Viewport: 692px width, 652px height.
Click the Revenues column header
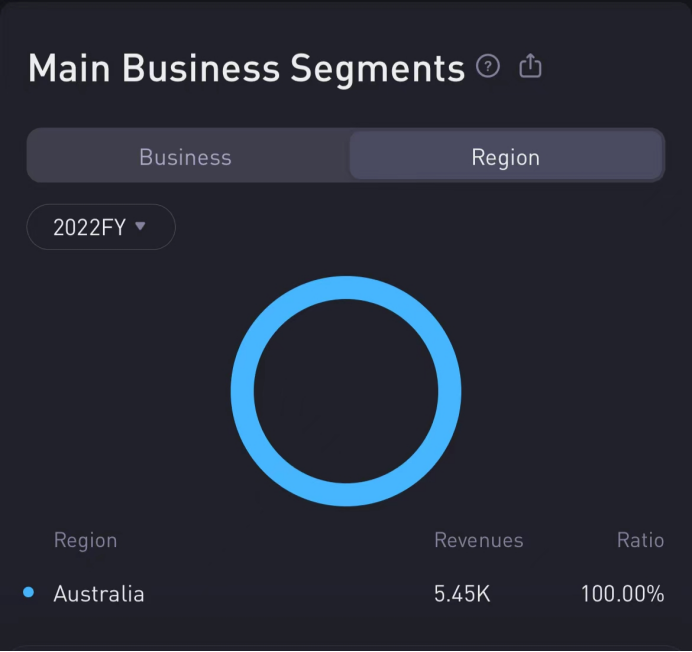coord(478,540)
